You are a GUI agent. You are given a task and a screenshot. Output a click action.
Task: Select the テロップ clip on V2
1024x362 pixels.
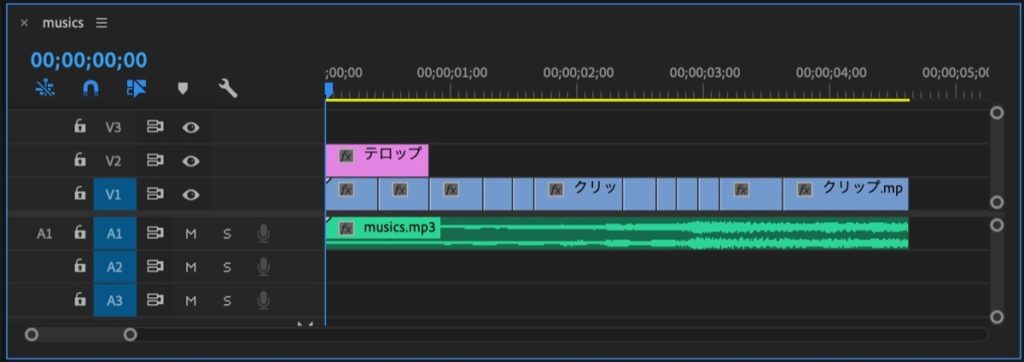tap(377, 161)
